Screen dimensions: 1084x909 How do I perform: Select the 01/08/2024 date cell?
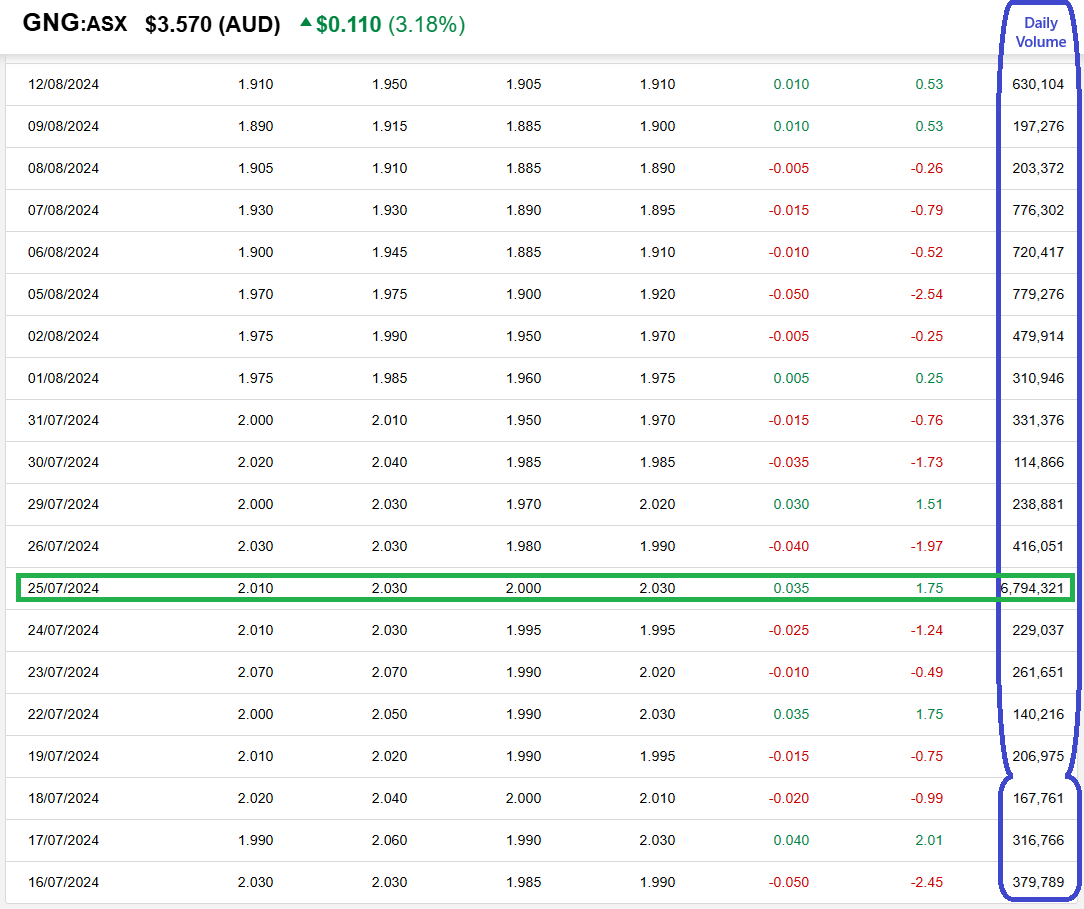coord(63,378)
